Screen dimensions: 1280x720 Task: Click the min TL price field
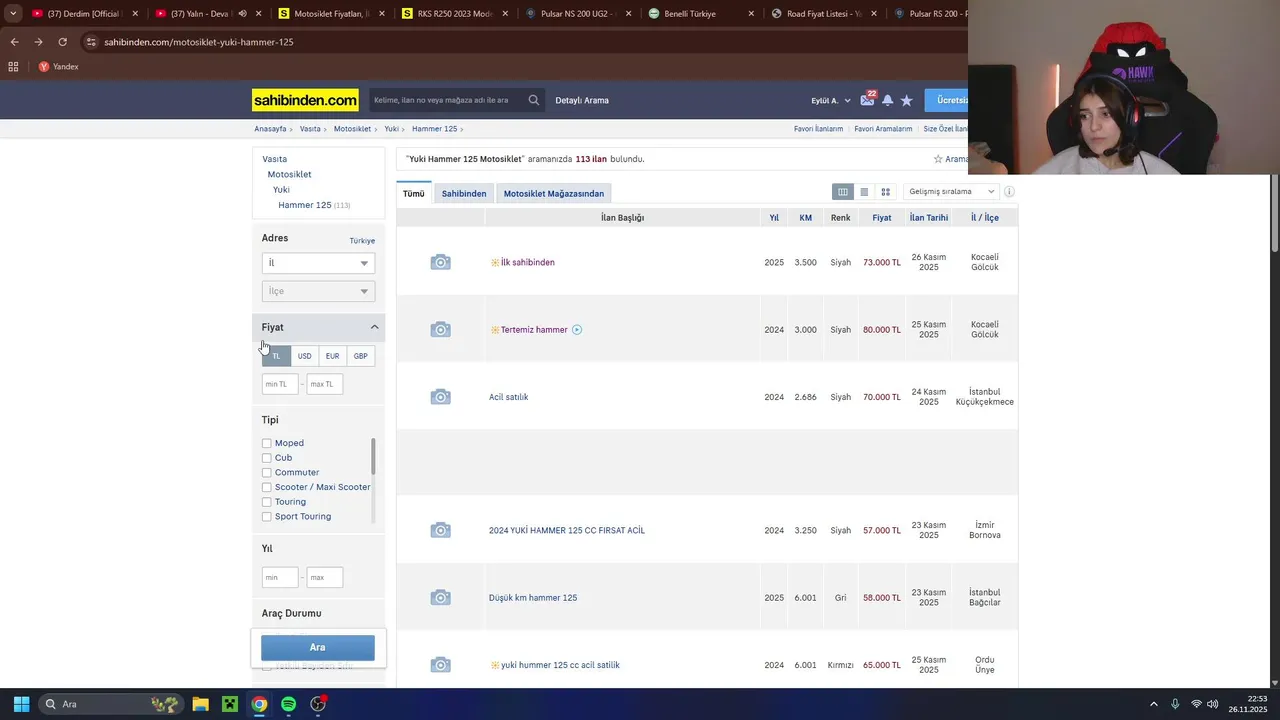(280, 384)
